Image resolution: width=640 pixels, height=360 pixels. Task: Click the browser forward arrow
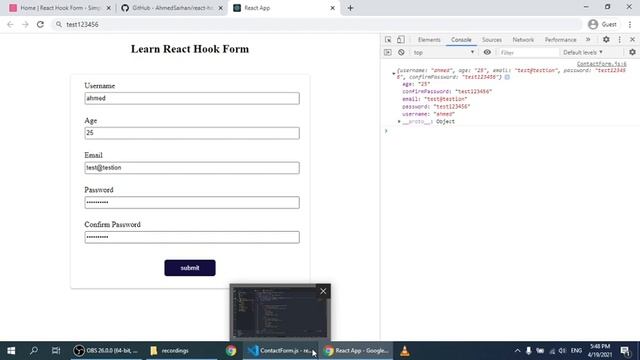[25, 24]
